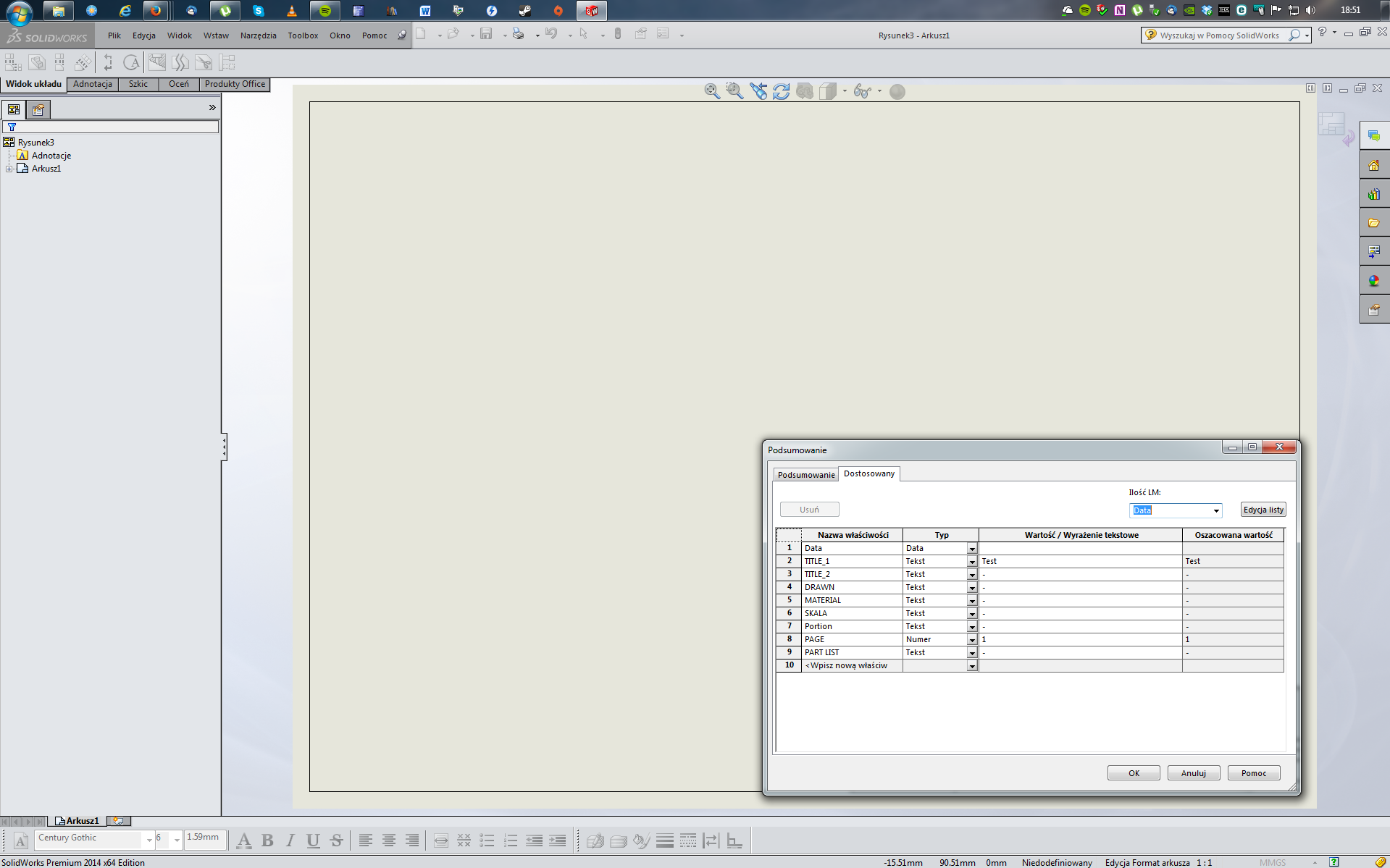Viewport: 1390px width, 868px height.
Task: Open the Century Gothic font dropdown
Action: (x=149, y=840)
